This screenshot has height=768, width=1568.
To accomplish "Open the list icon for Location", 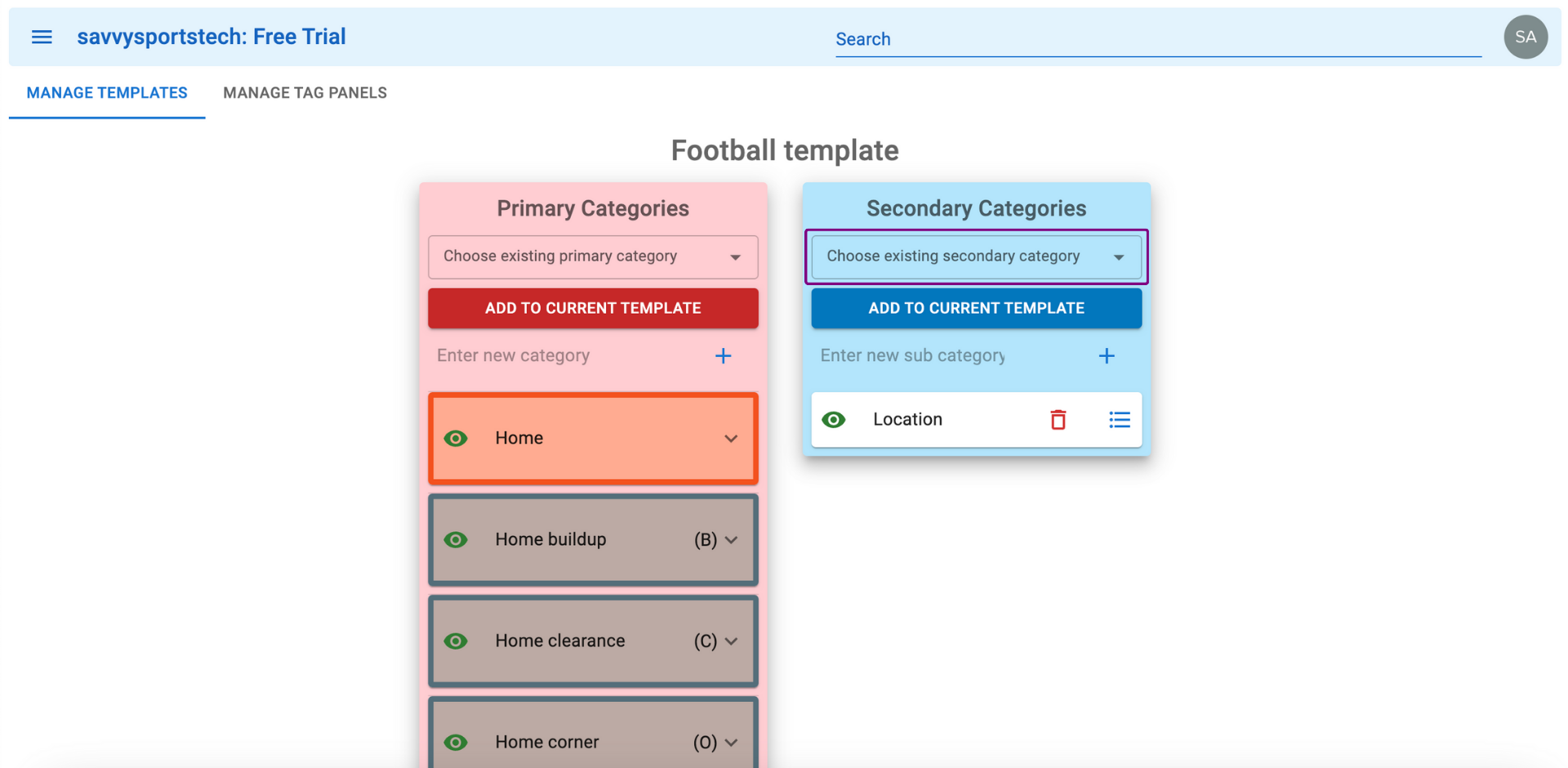I will (1119, 420).
